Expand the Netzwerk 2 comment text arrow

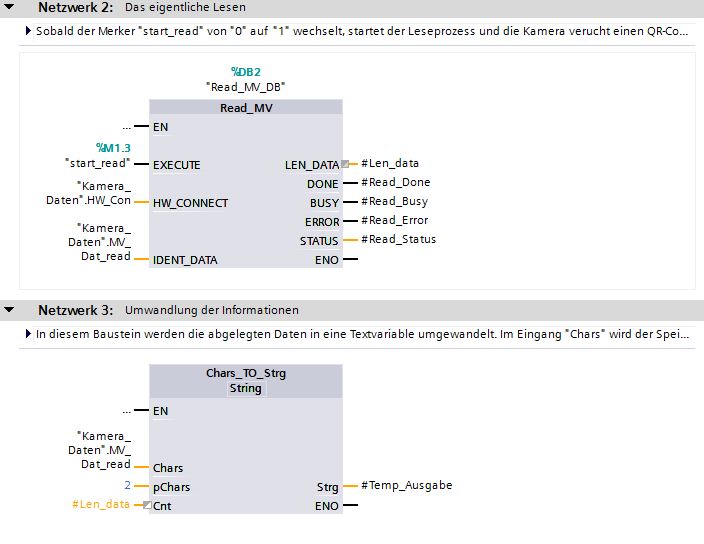pos(28,31)
